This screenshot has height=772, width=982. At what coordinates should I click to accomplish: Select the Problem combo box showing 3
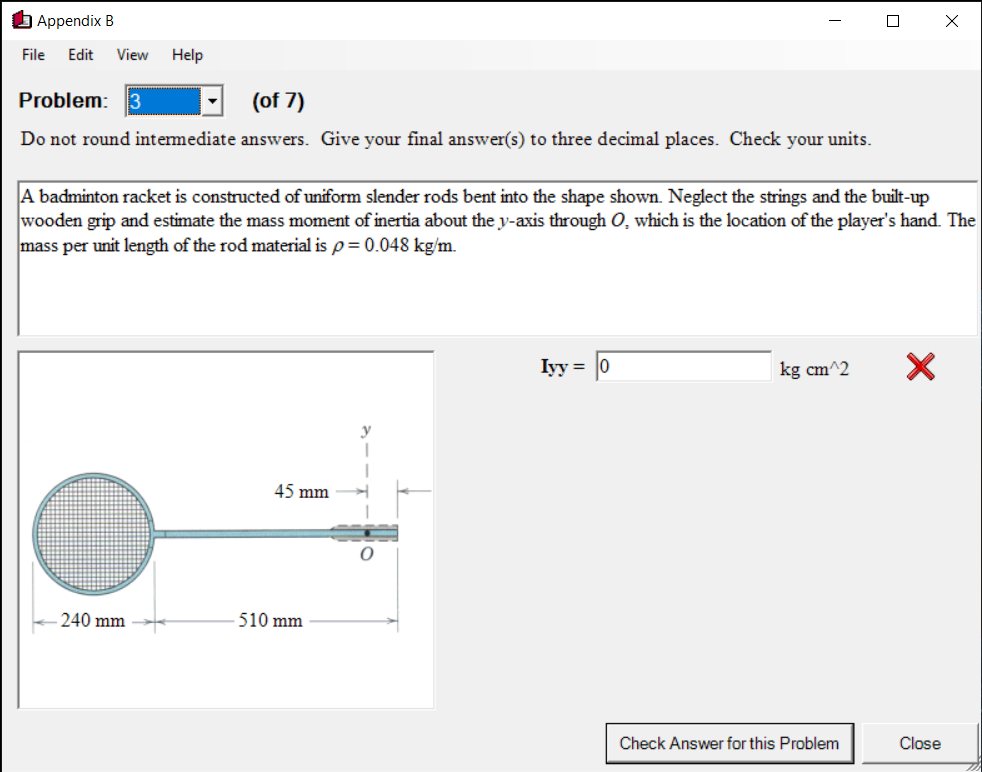click(165, 100)
